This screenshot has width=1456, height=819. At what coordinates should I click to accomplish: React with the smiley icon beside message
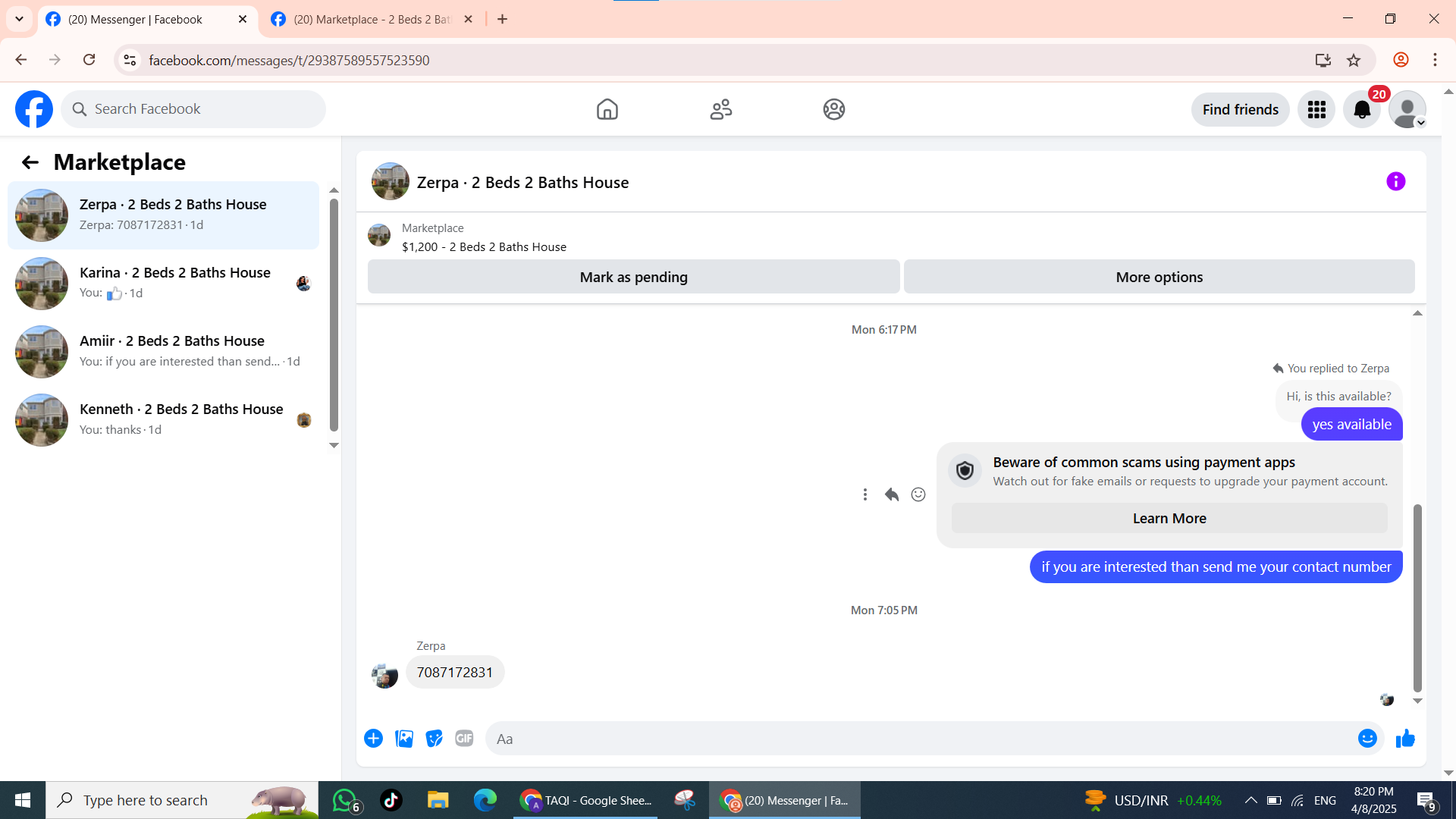click(x=918, y=494)
